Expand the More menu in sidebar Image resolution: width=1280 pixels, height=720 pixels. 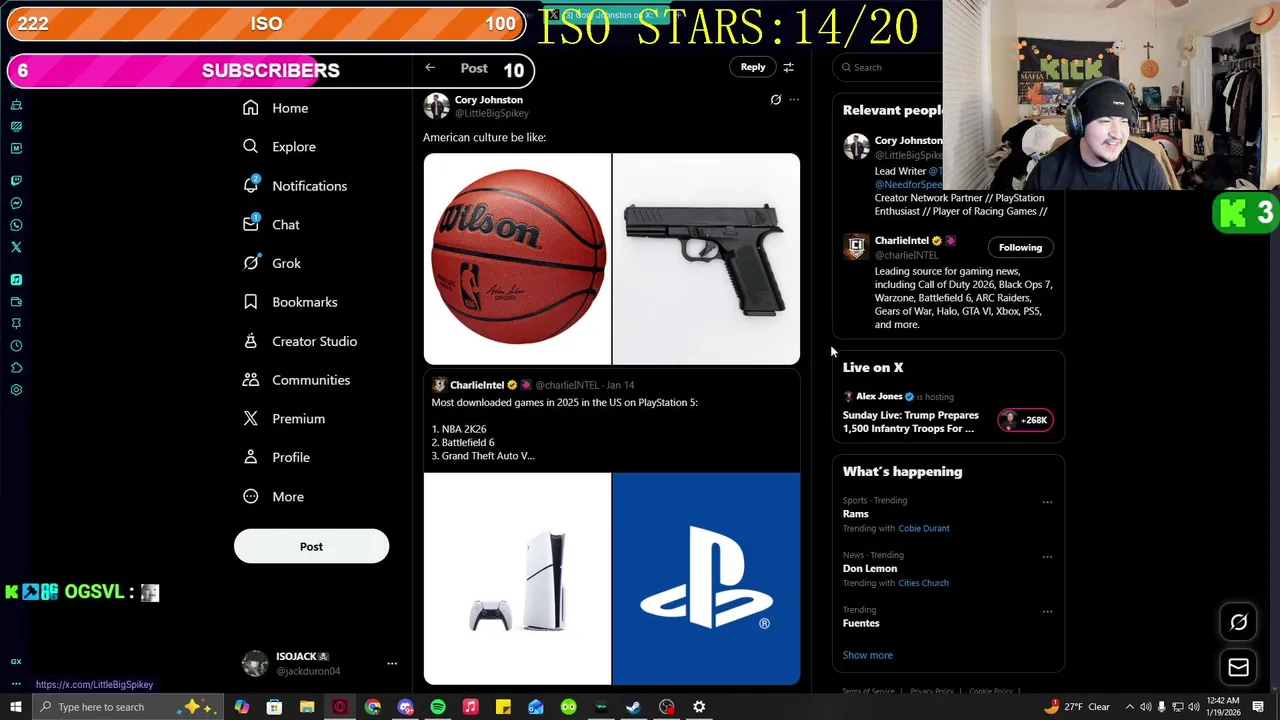point(274,496)
